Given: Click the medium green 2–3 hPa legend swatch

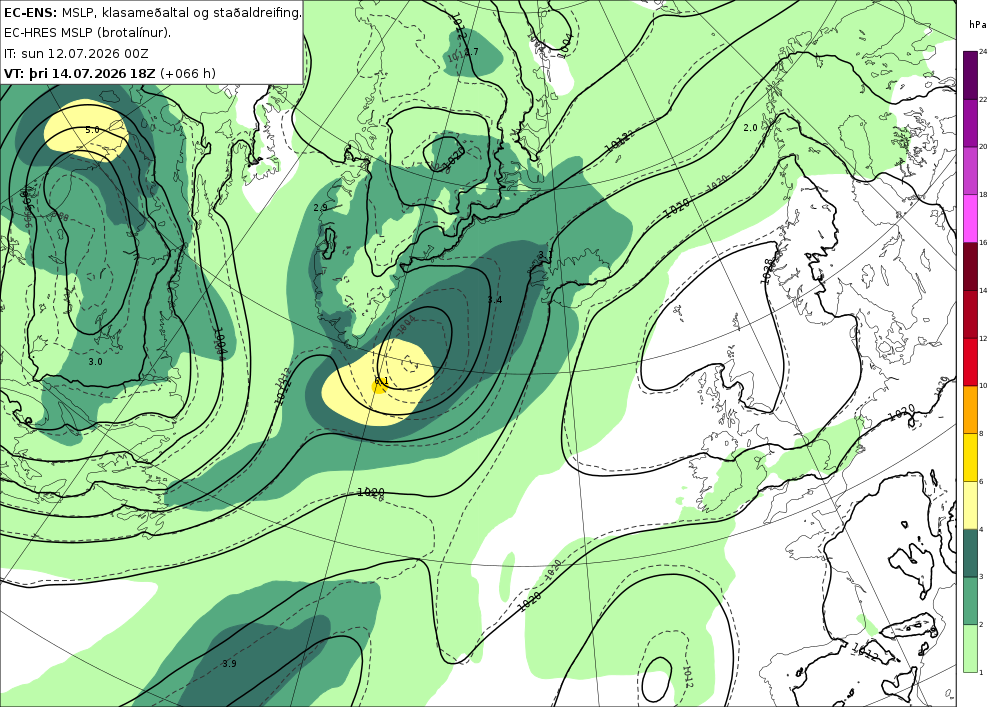Looking at the screenshot, I should [x=970, y=601].
